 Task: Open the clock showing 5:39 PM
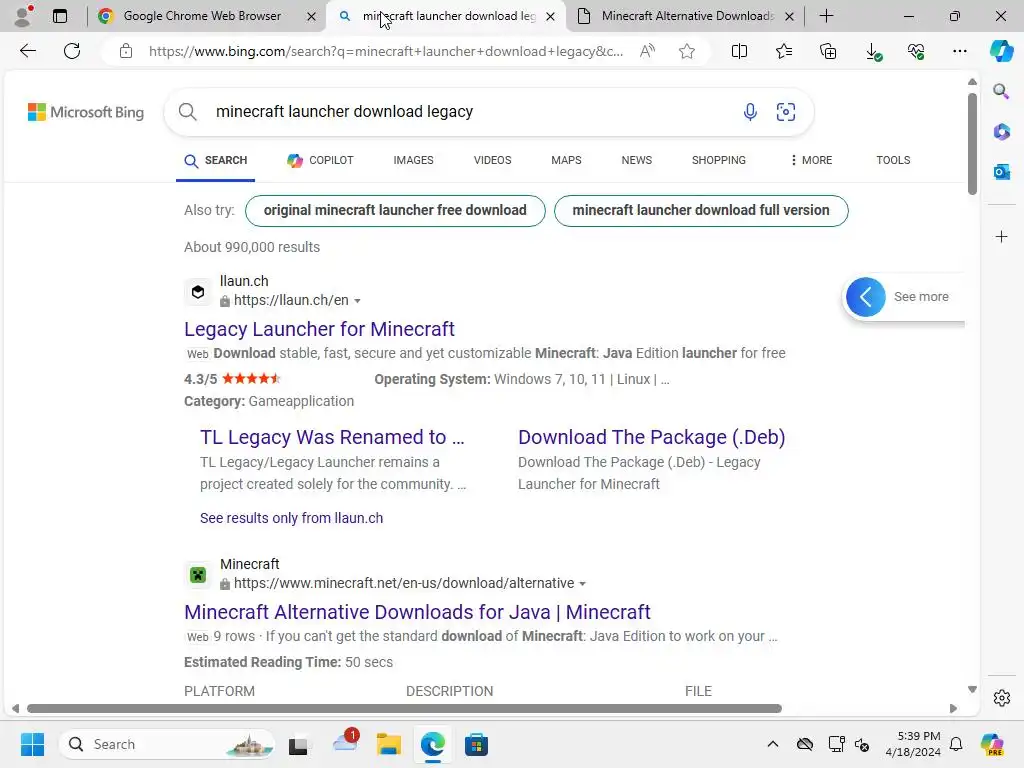click(913, 744)
